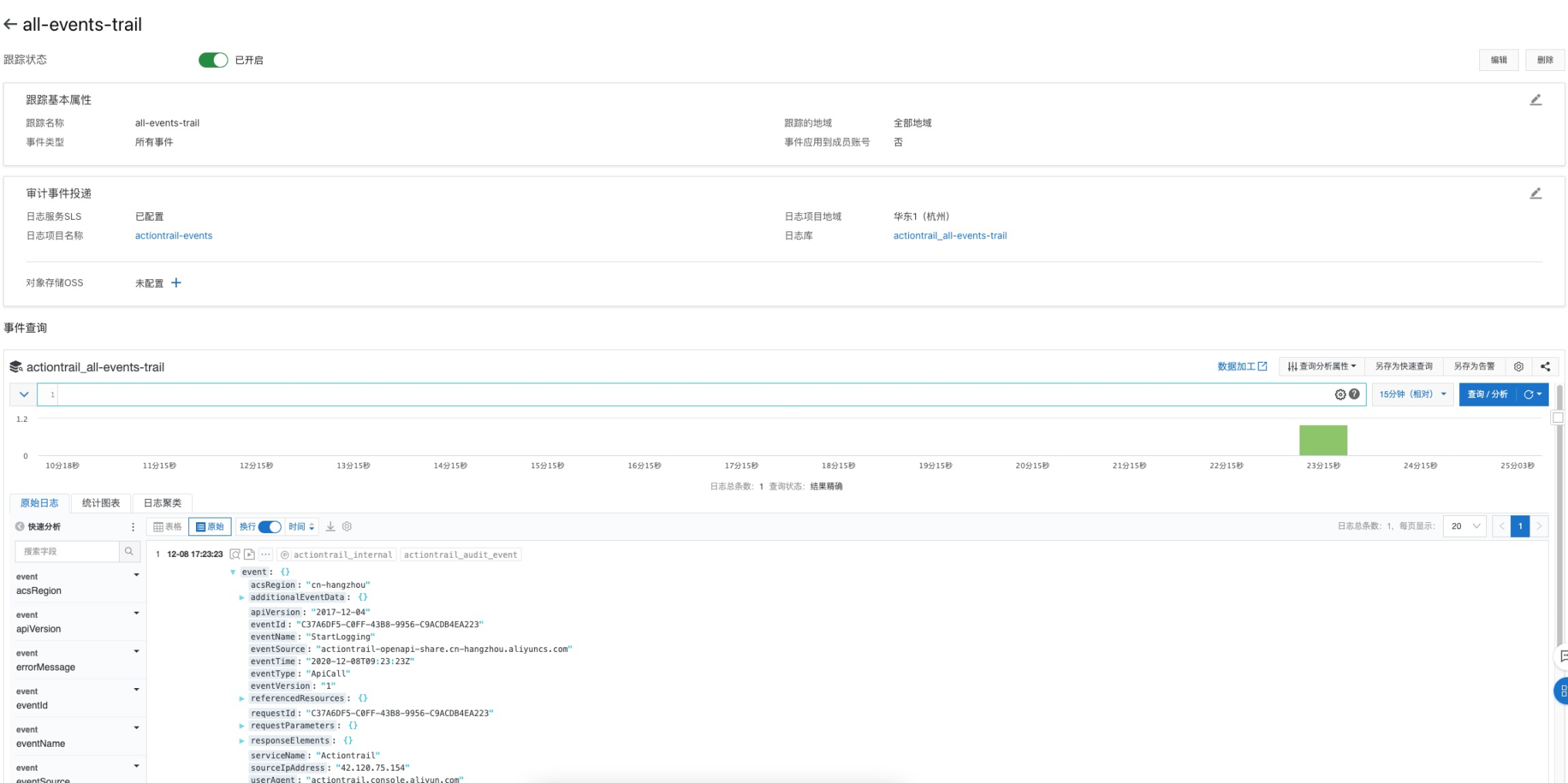The width and height of the screenshot is (1568, 783).
Task: Select page 1 in the pagination
Action: [x=1520, y=526]
